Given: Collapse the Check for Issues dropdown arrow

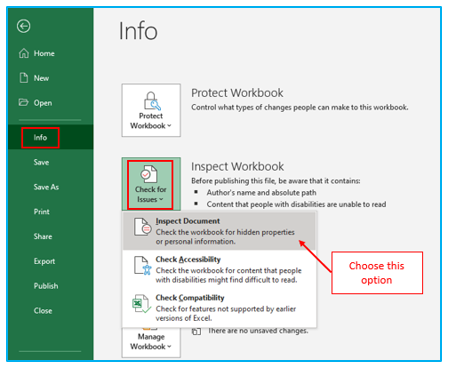Looking at the screenshot, I should [161, 199].
